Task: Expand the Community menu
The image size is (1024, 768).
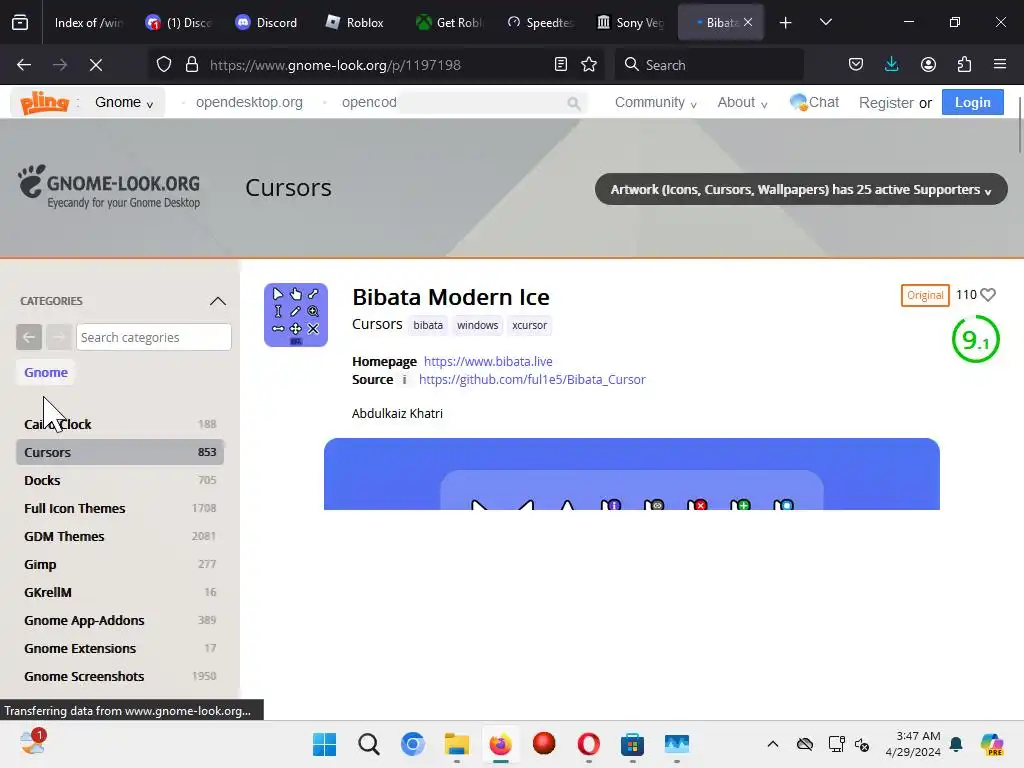Action: pyautogui.click(x=655, y=103)
